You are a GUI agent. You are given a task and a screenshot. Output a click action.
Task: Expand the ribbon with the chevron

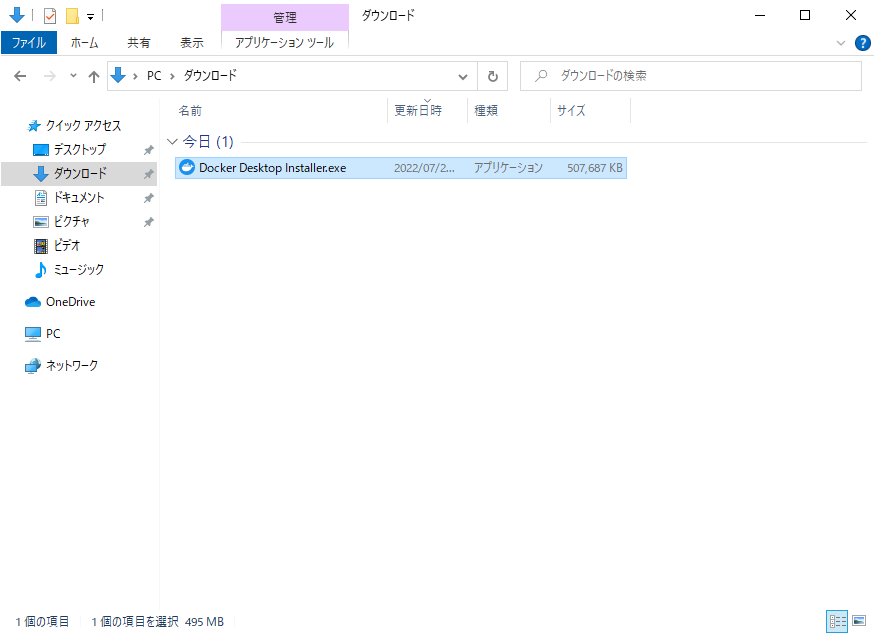(841, 43)
